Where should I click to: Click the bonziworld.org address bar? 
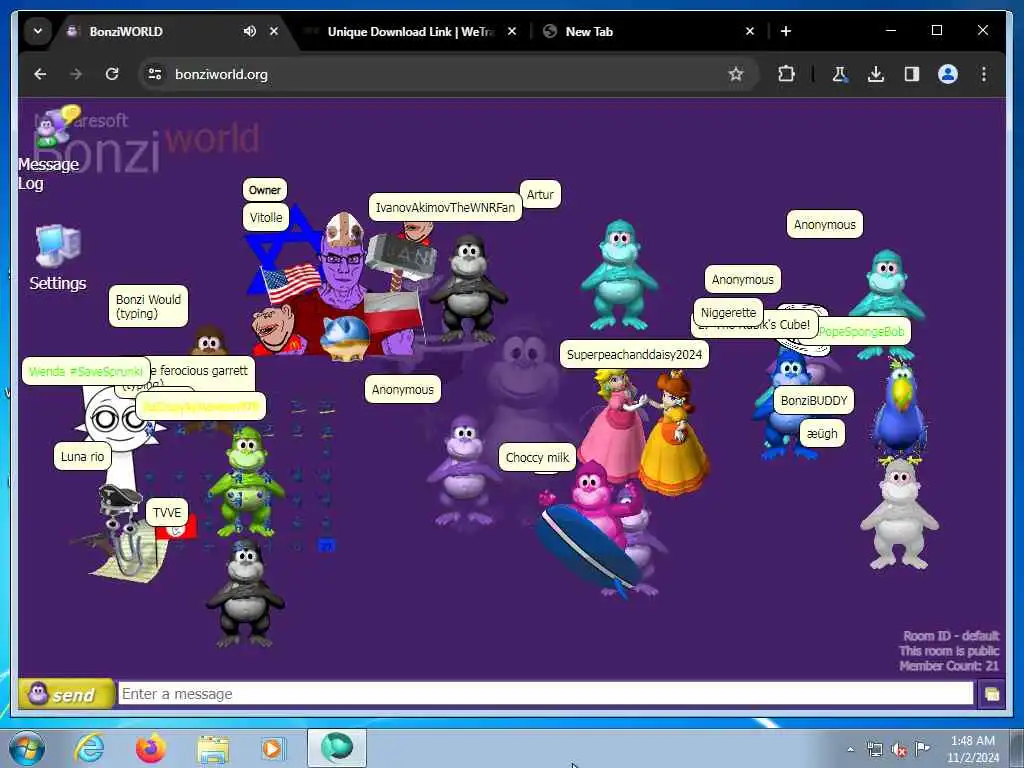click(447, 74)
